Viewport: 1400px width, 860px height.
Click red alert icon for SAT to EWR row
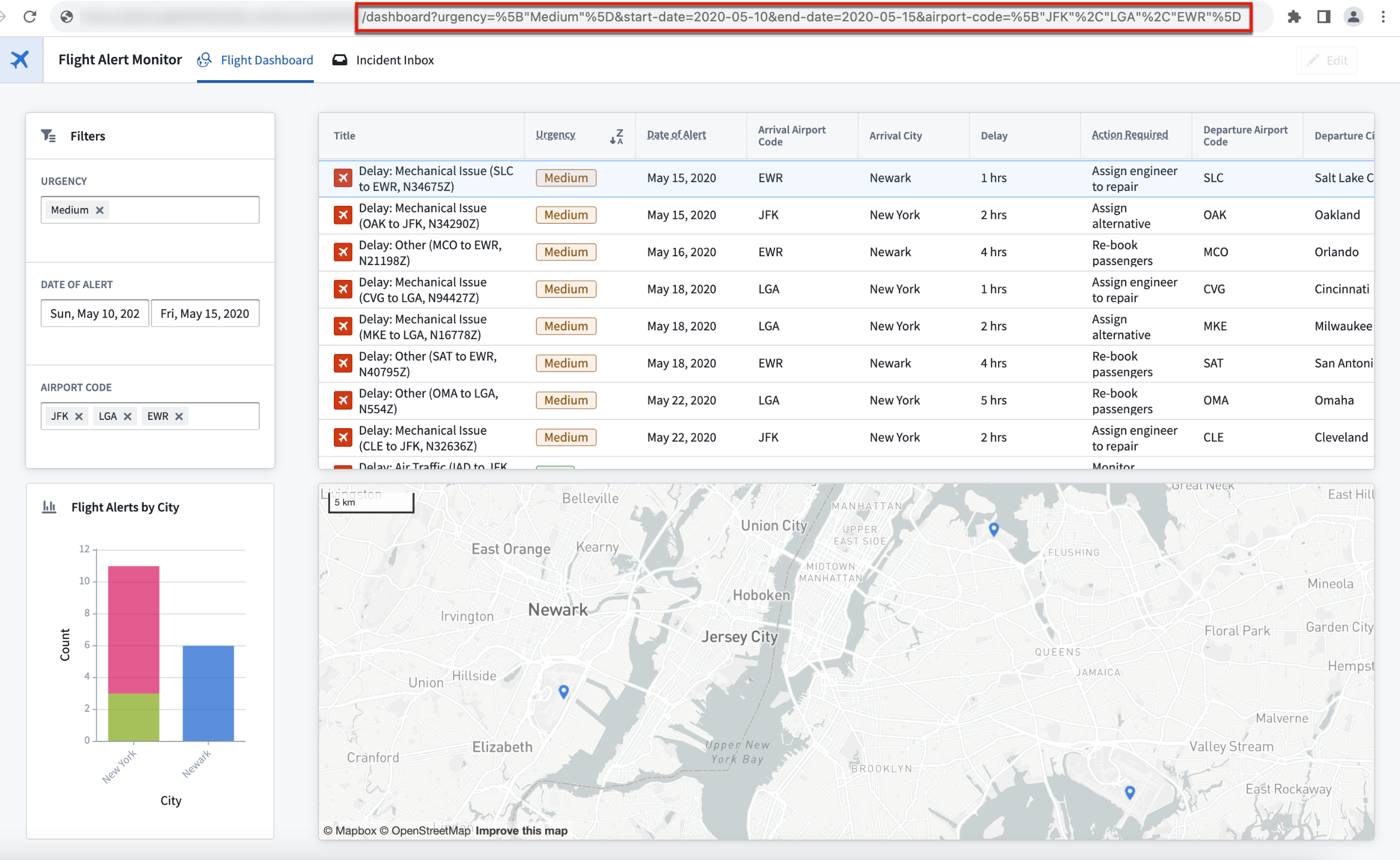tap(343, 363)
